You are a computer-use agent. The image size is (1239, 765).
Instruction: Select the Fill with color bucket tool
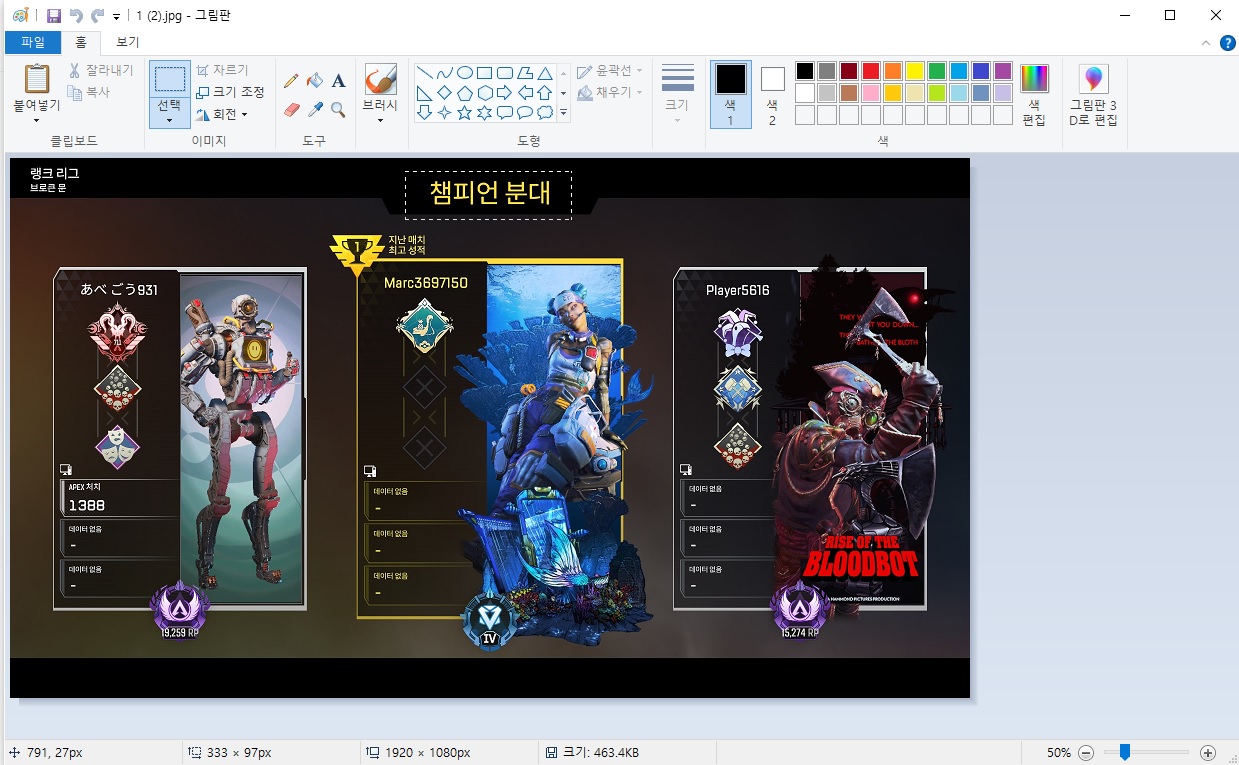point(315,81)
